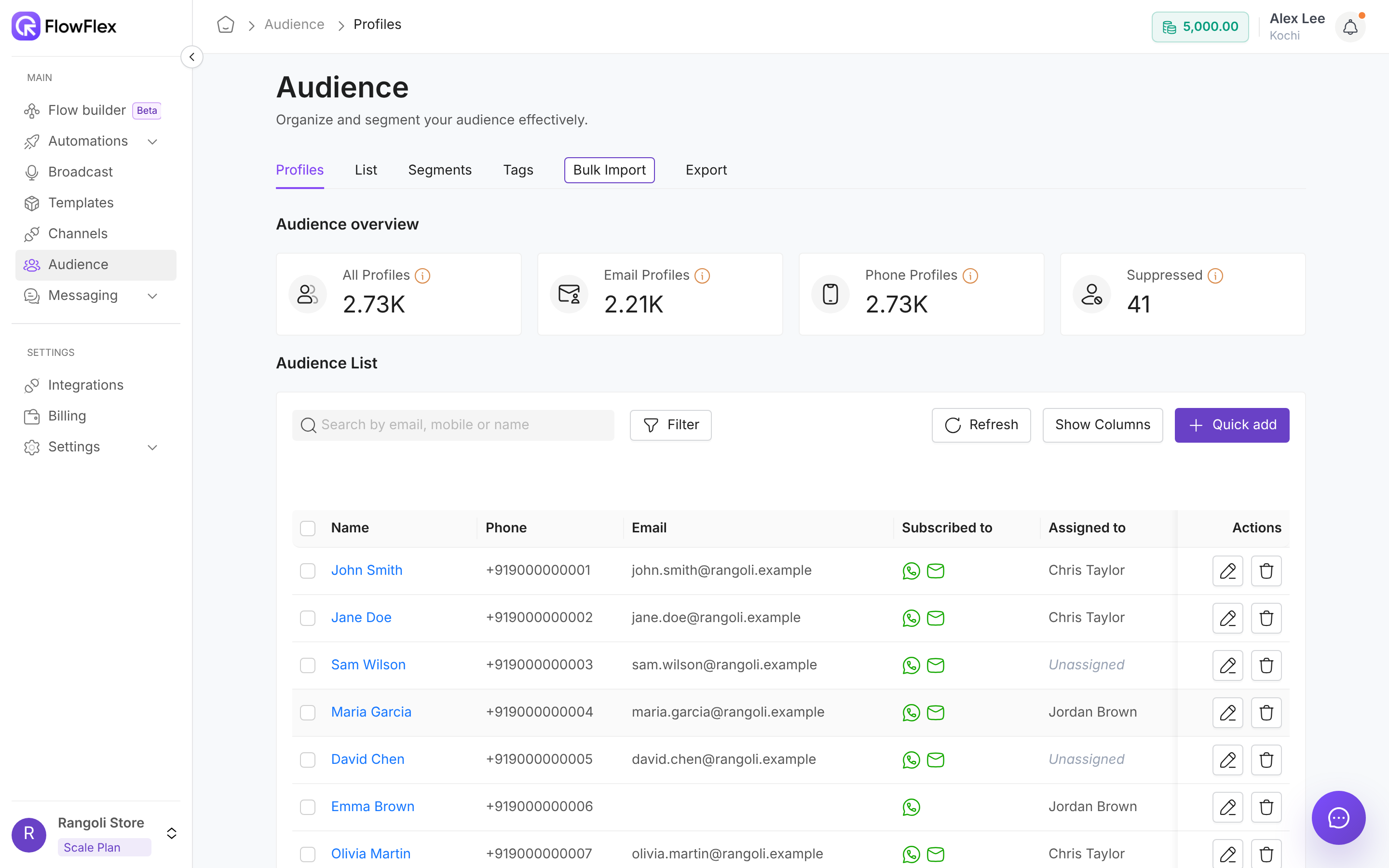Click the All Profiles overview card

[x=398, y=294]
